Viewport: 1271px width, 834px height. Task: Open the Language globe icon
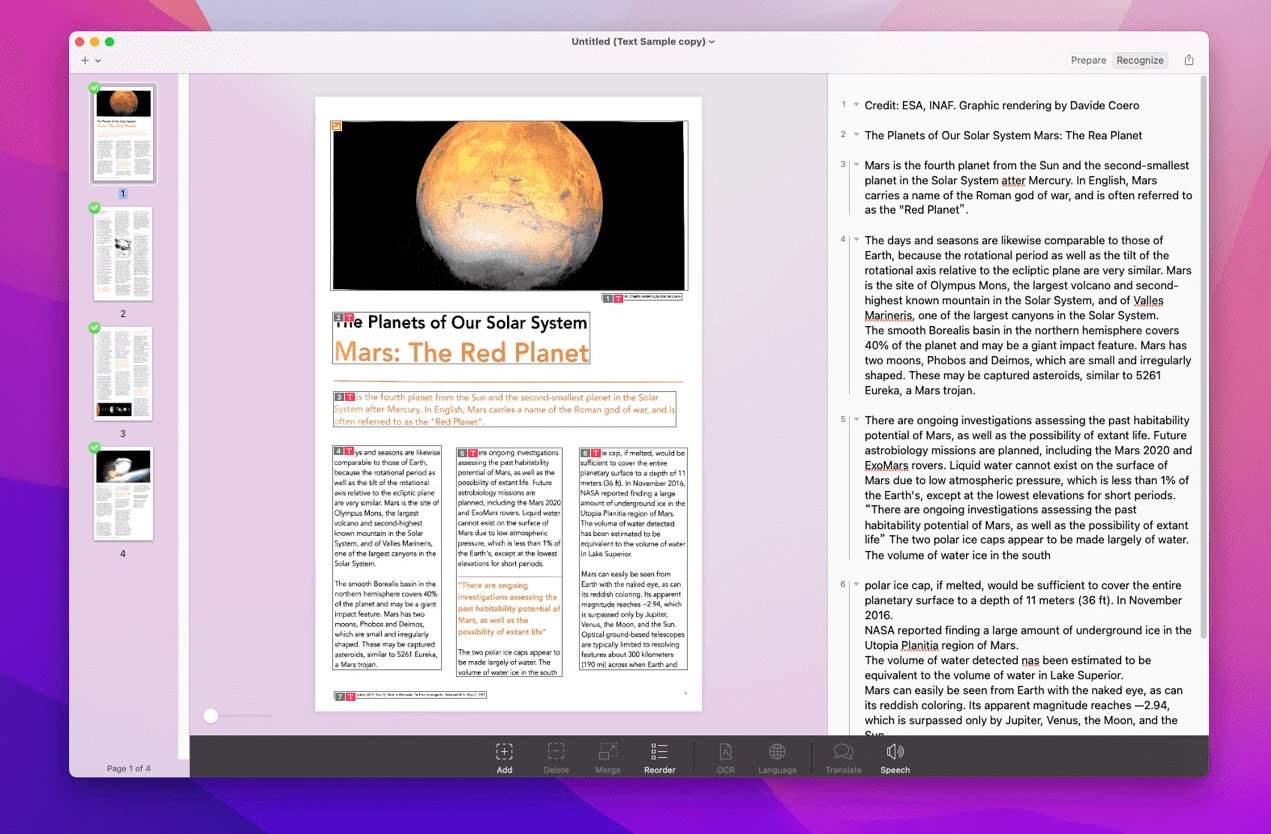pos(777,752)
